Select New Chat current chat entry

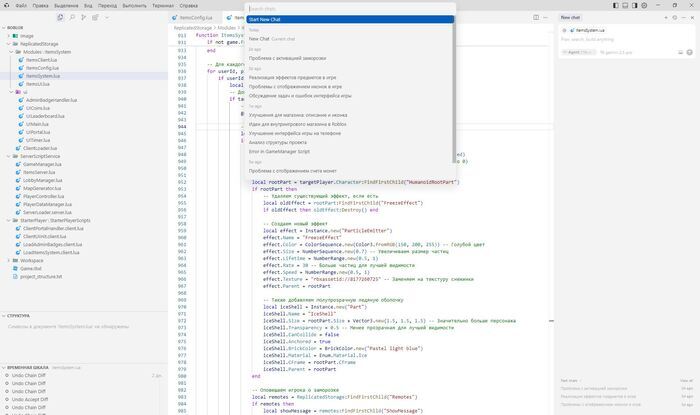[350, 39]
